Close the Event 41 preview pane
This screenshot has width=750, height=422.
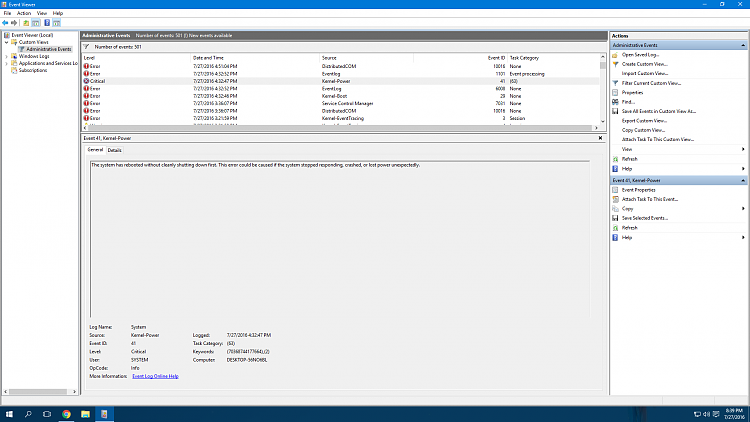pos(600,138)
